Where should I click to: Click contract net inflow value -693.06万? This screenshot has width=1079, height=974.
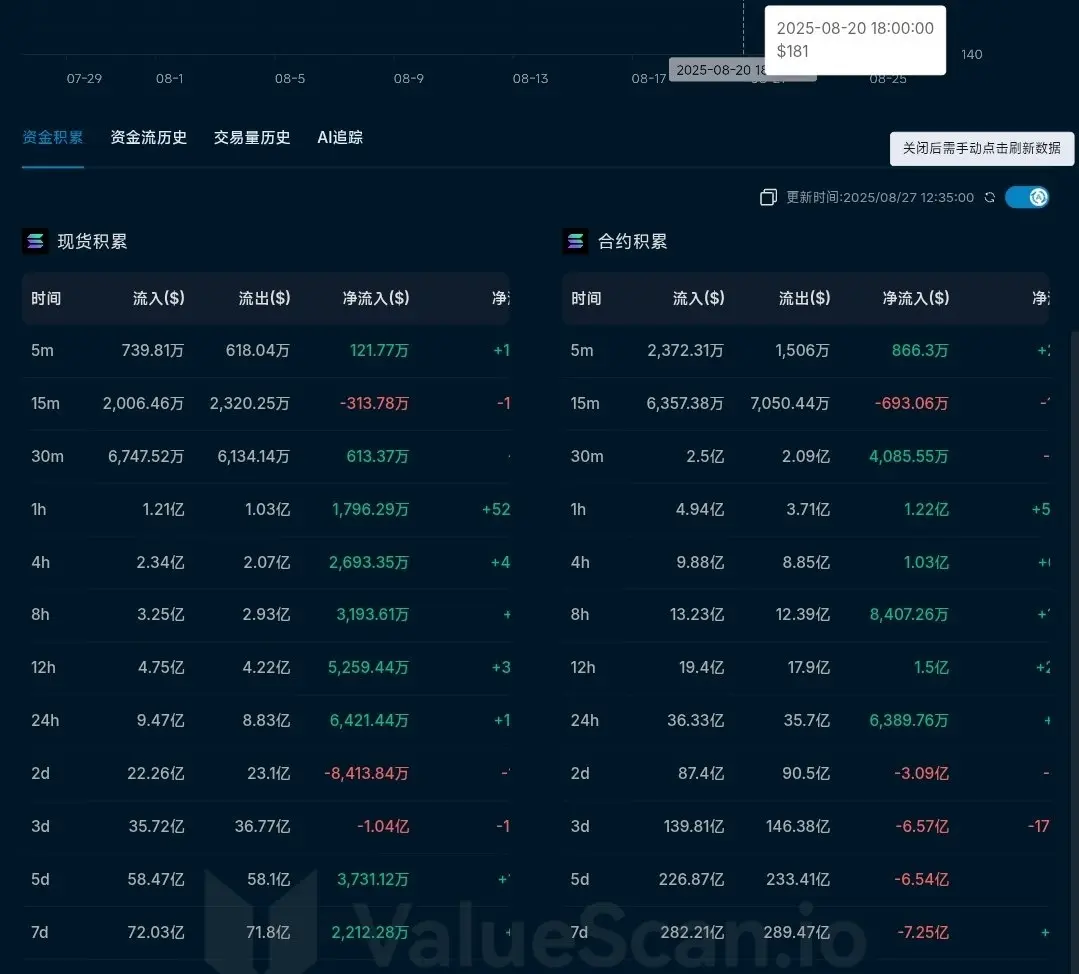[912, 403]
